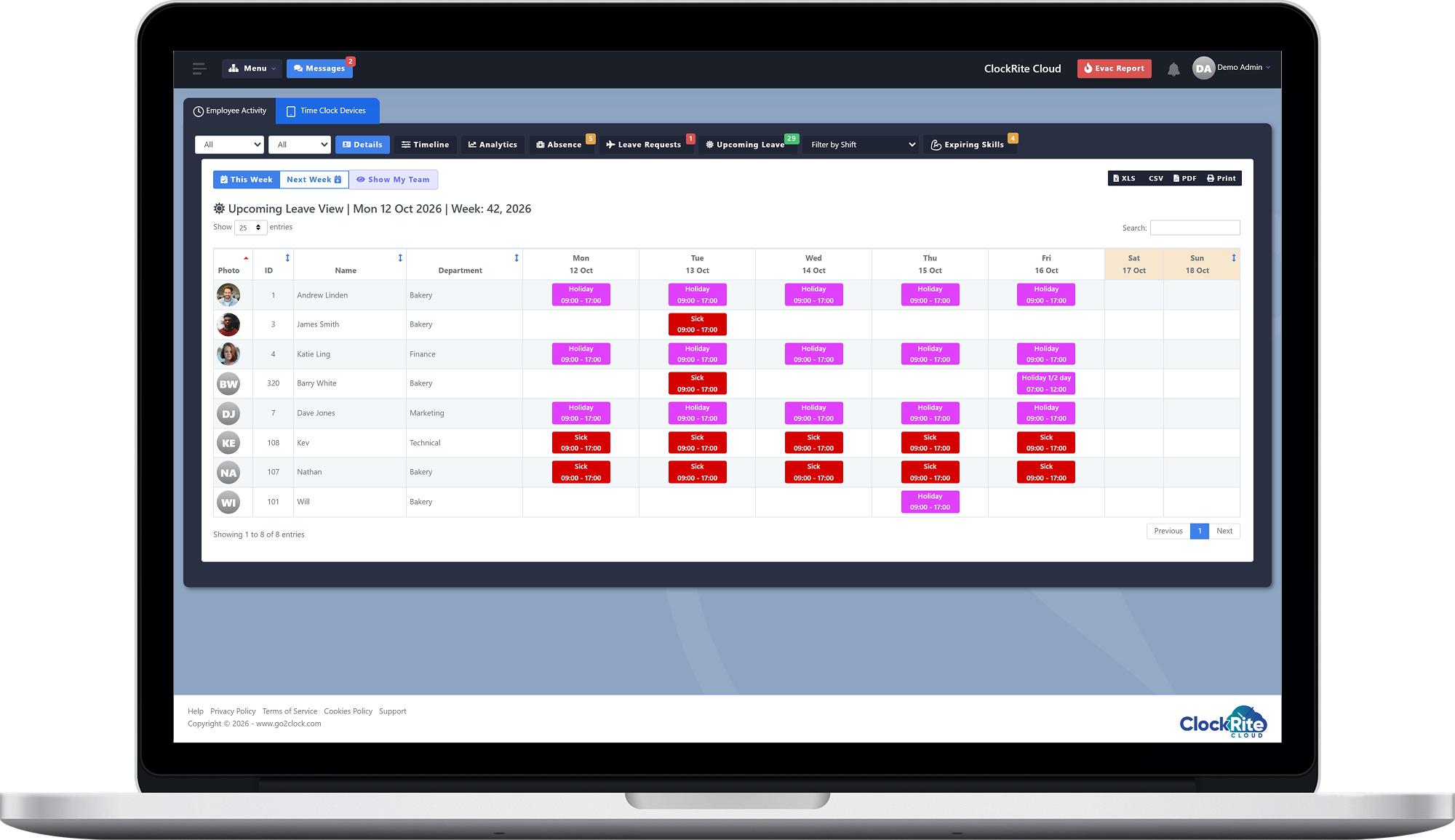Click Andrew Linden's photo
The height and width of the screenshot is (840, 1455).
(228, 295)
